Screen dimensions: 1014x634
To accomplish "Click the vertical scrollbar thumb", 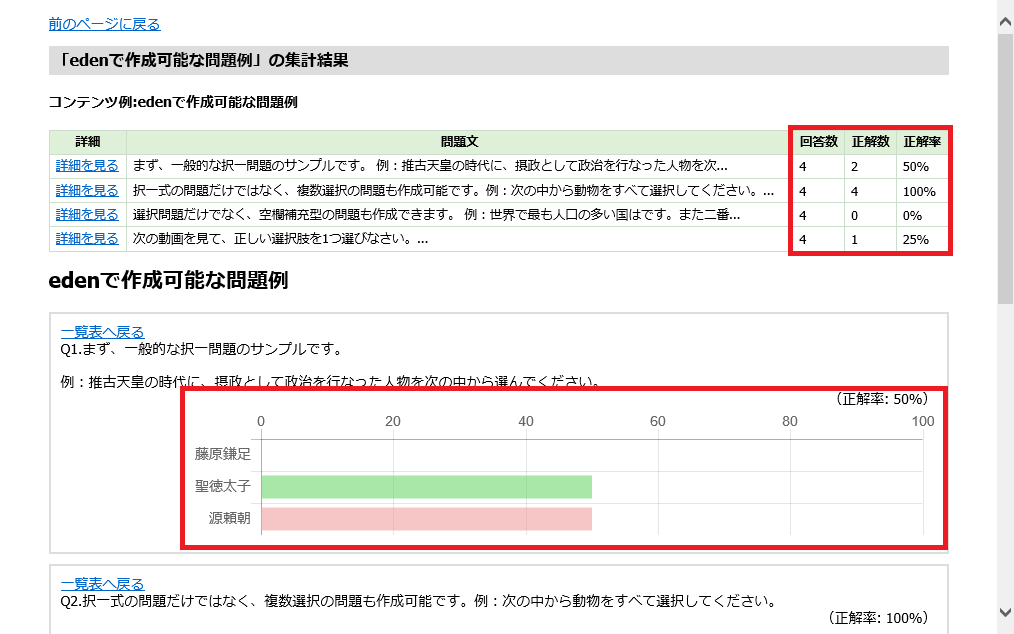I will point(1005,168).
